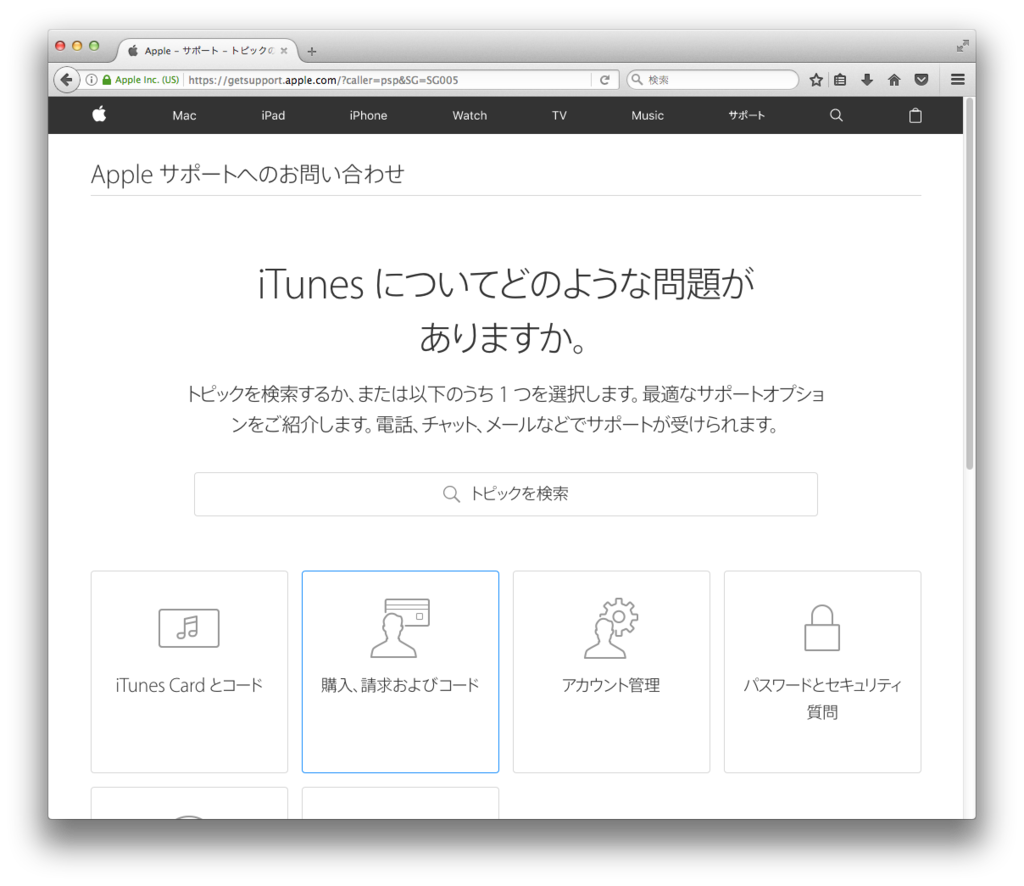
Task: Click the browser URL address bar
Action: (388, 80)
